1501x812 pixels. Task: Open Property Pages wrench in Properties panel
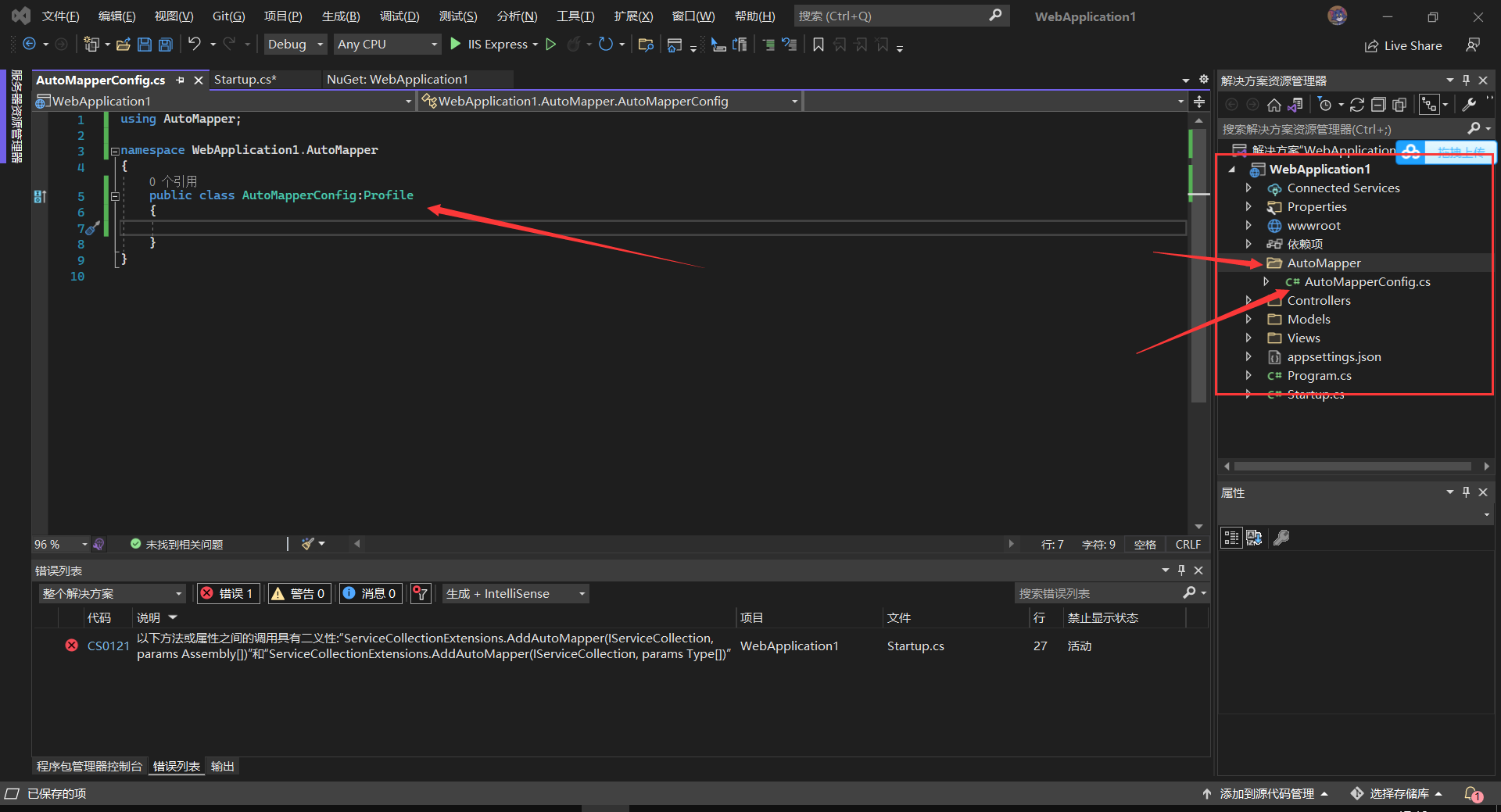pyautogui.click(x=1281, y=538)
